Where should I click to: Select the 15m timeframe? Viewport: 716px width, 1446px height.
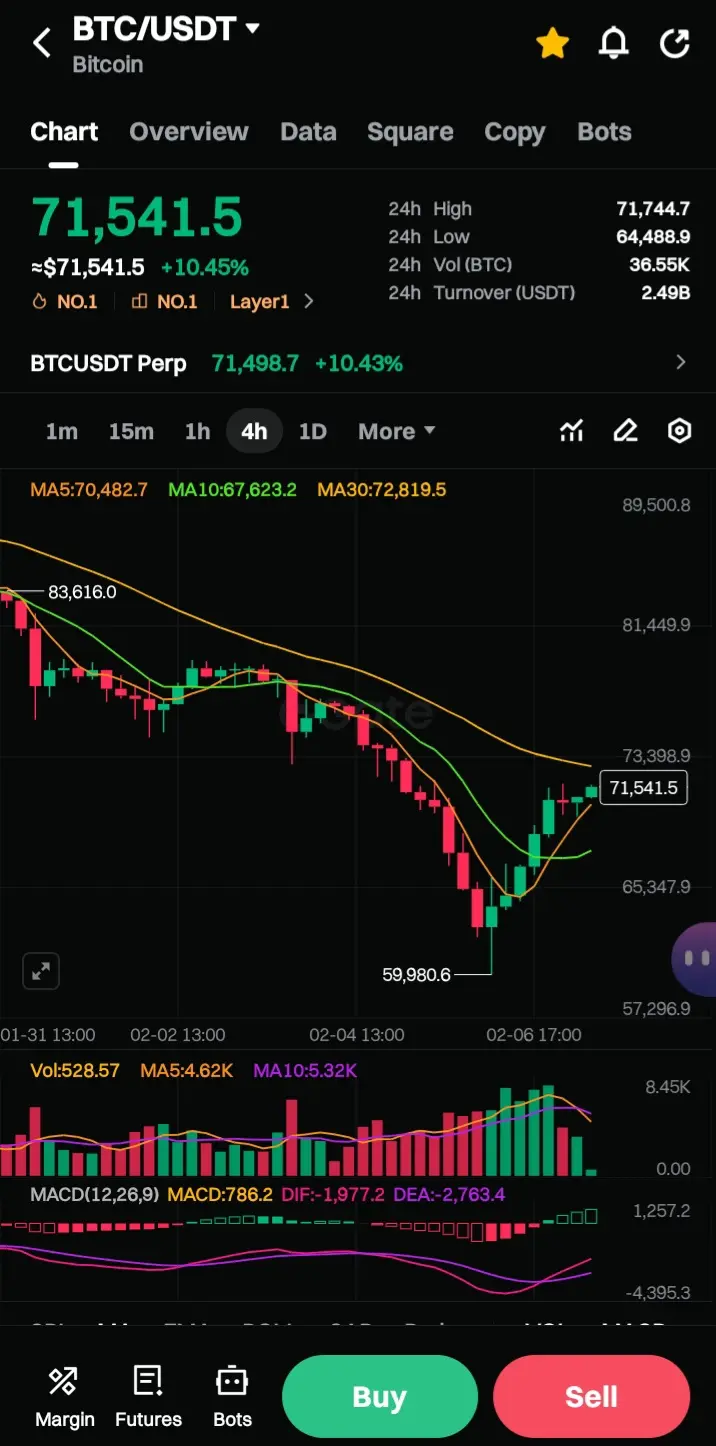[131, 431]
